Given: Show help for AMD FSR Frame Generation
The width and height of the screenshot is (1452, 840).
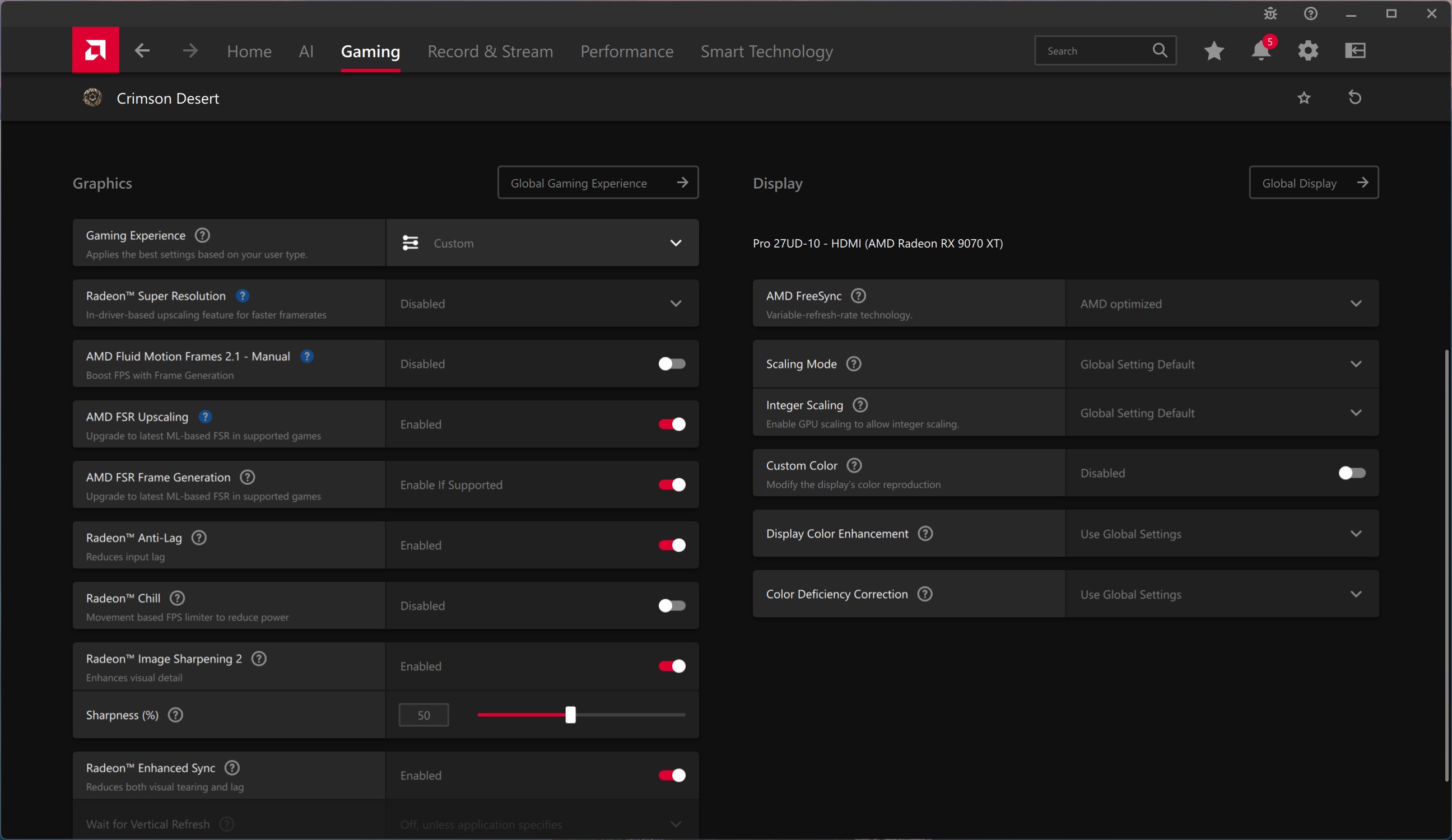Looking at the screenshot, I should tap(247, 477).
